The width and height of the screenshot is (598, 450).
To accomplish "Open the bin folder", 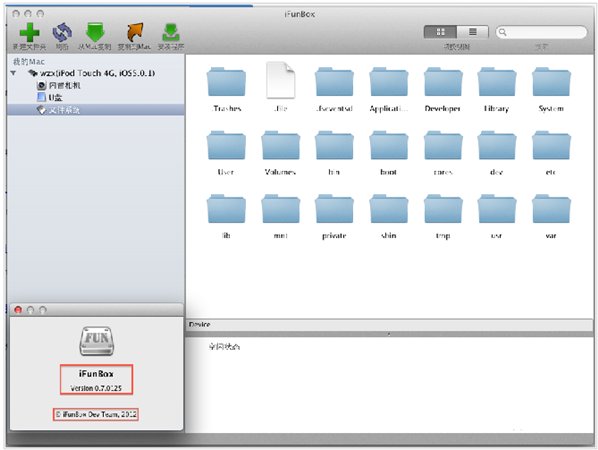I will 334,145.
